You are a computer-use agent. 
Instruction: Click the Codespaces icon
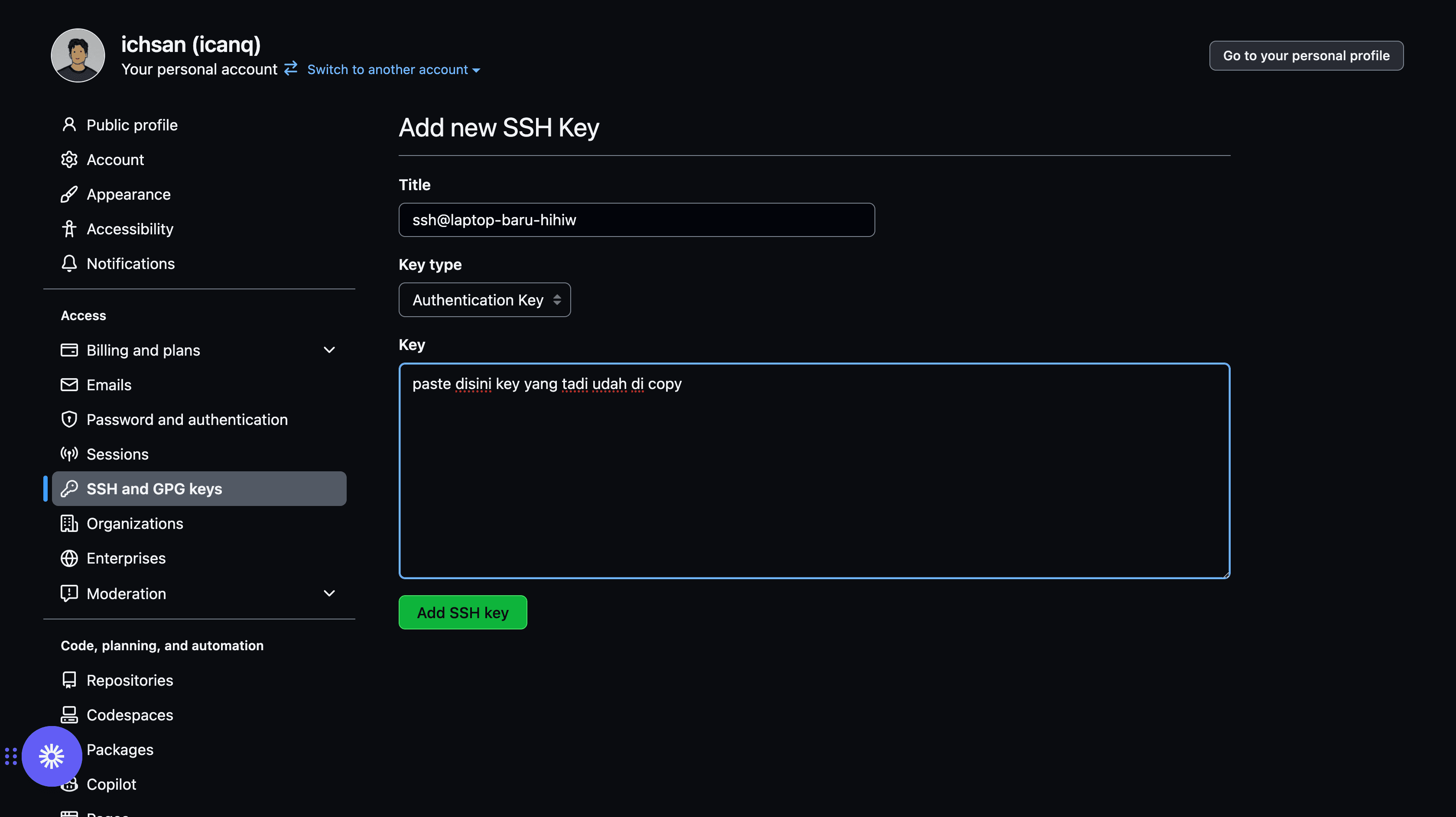pos(69,715)
